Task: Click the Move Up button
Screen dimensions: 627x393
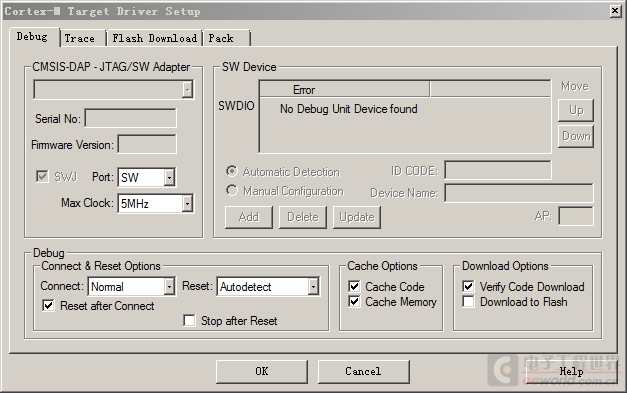Action: 576,110
